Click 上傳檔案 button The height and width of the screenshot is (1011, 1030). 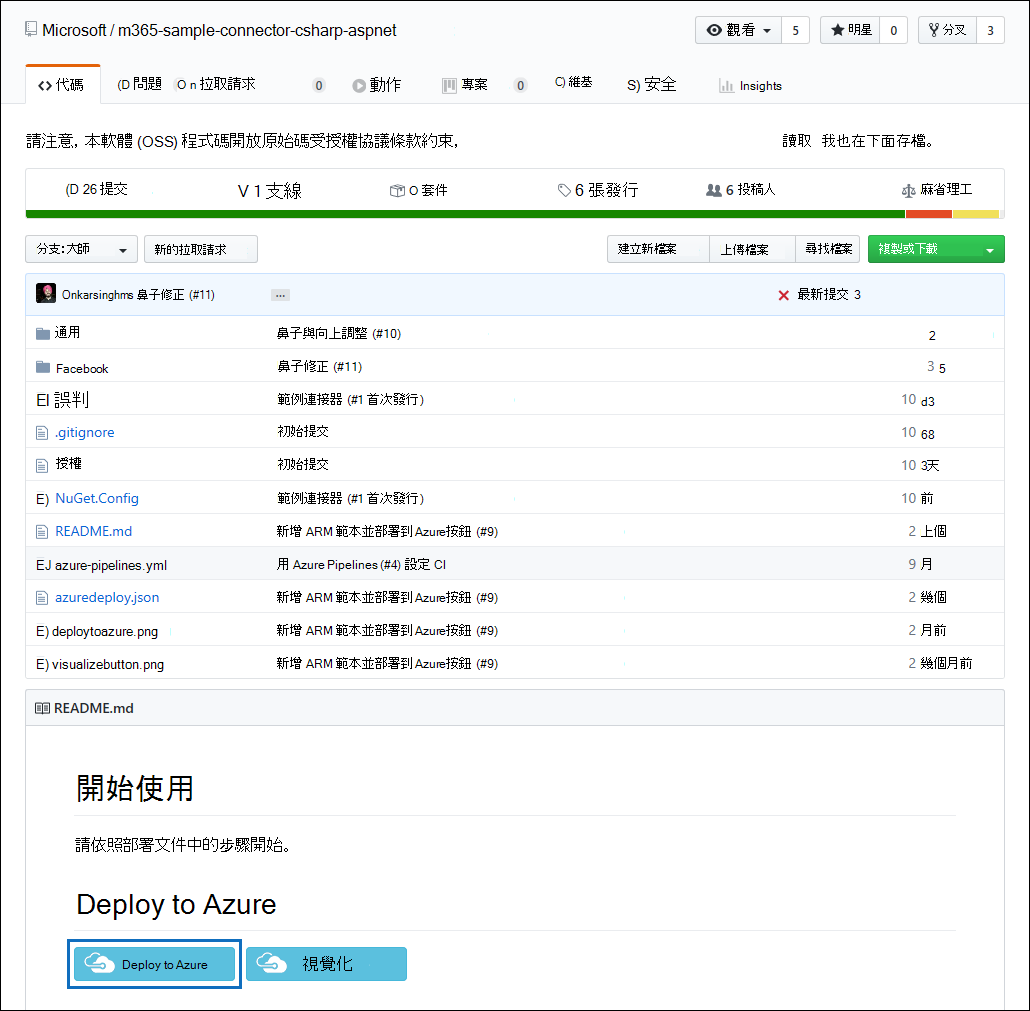pos(752,249)
